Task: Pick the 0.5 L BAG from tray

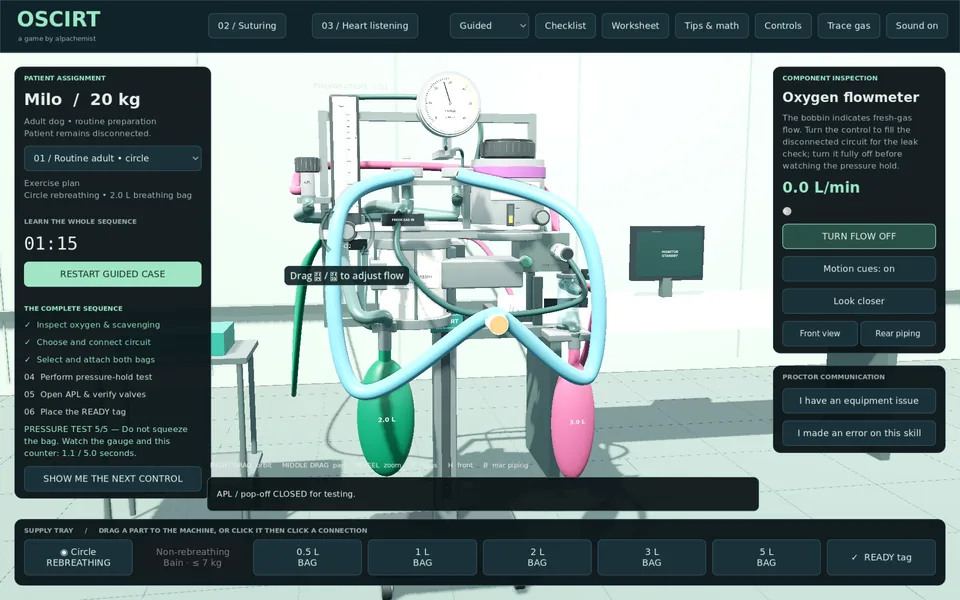Action: click(x=307, y=557)
